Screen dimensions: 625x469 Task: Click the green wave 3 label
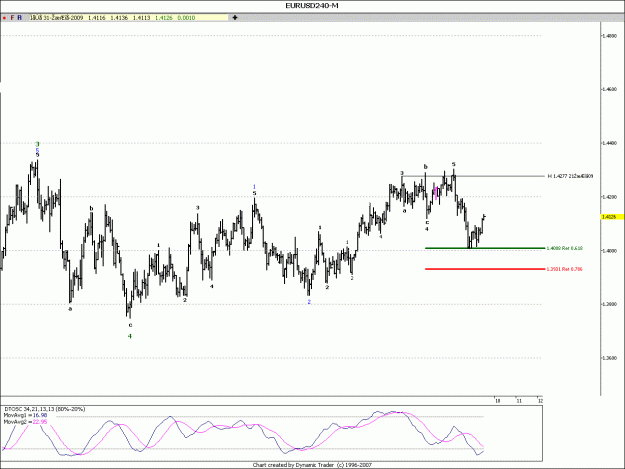coord(37,144)
